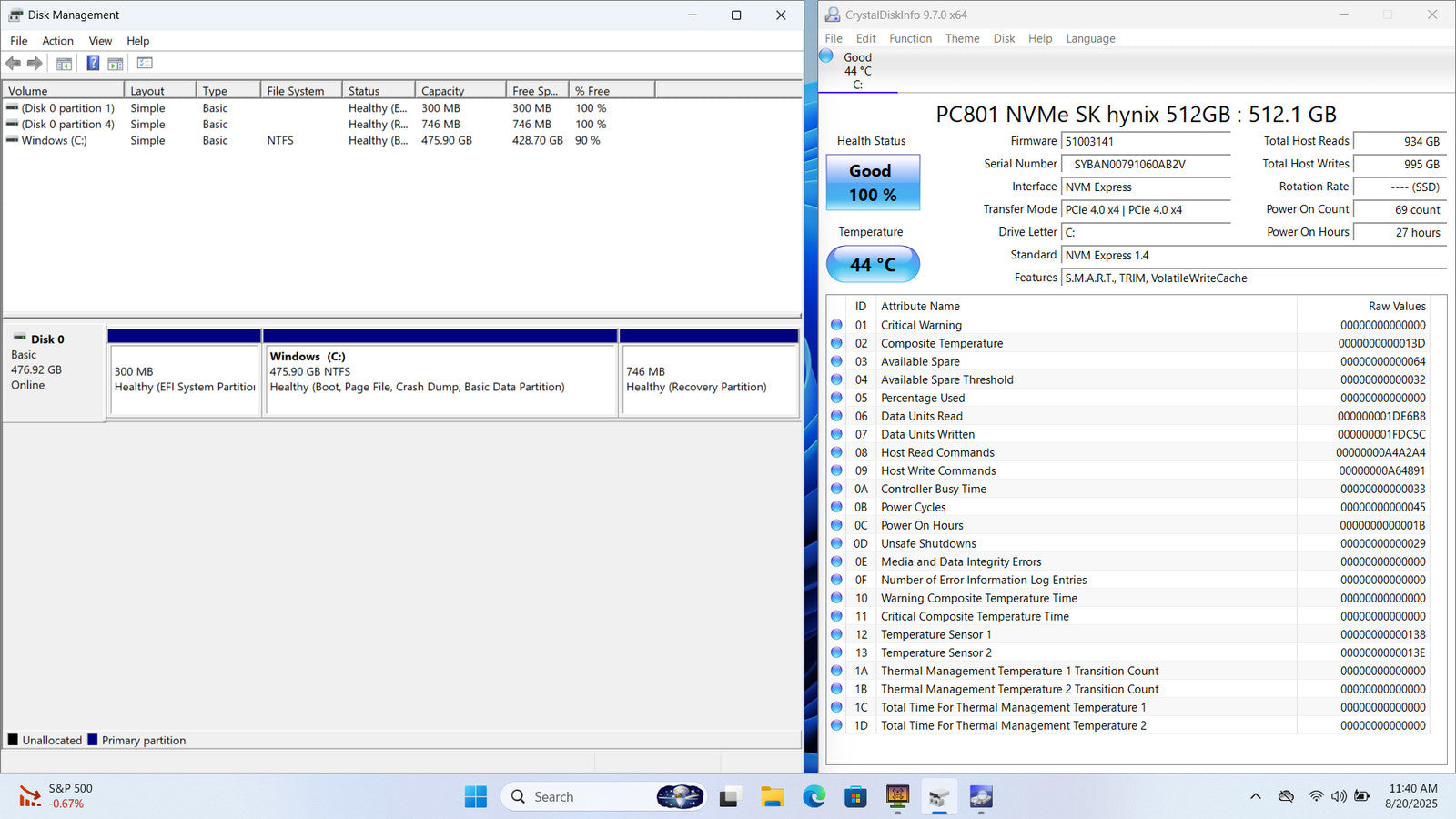The width and height of the screenshot is (1456, 819).
Task: Select the 746 MB Recovery Partition block
Action: tap(709, 379)
